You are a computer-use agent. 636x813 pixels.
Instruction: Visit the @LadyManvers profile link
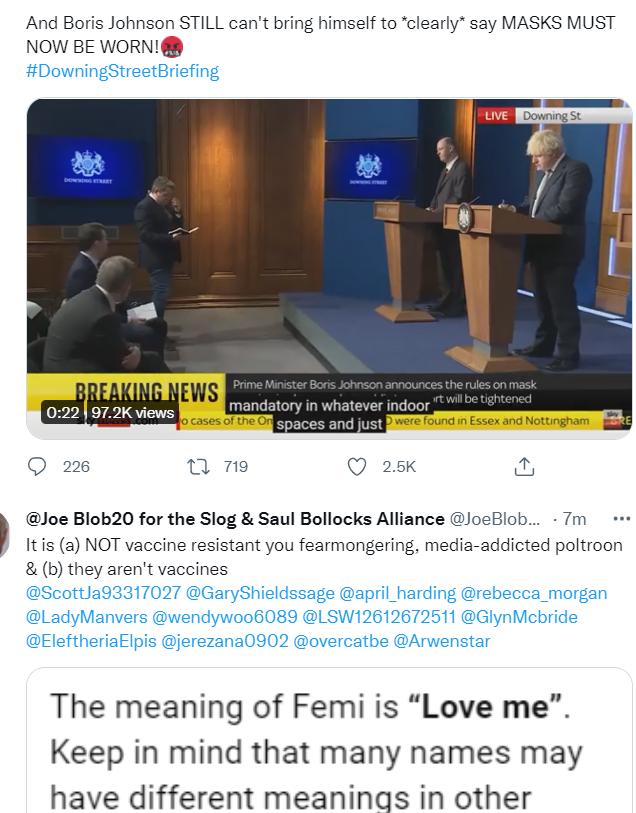point(87,616)
